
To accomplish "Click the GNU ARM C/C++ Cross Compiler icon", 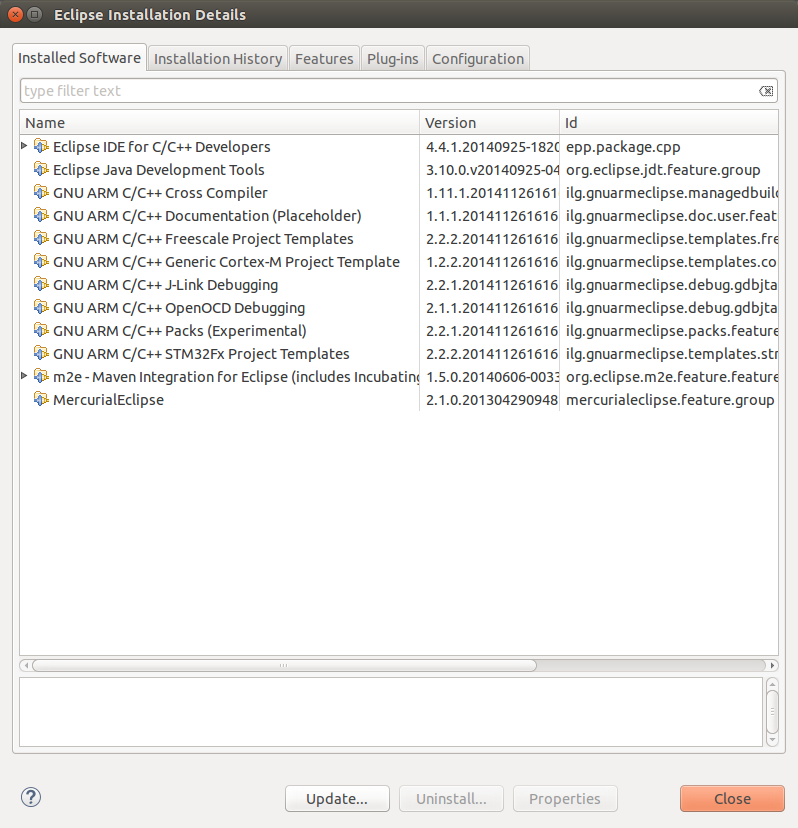I will point(41,192).
